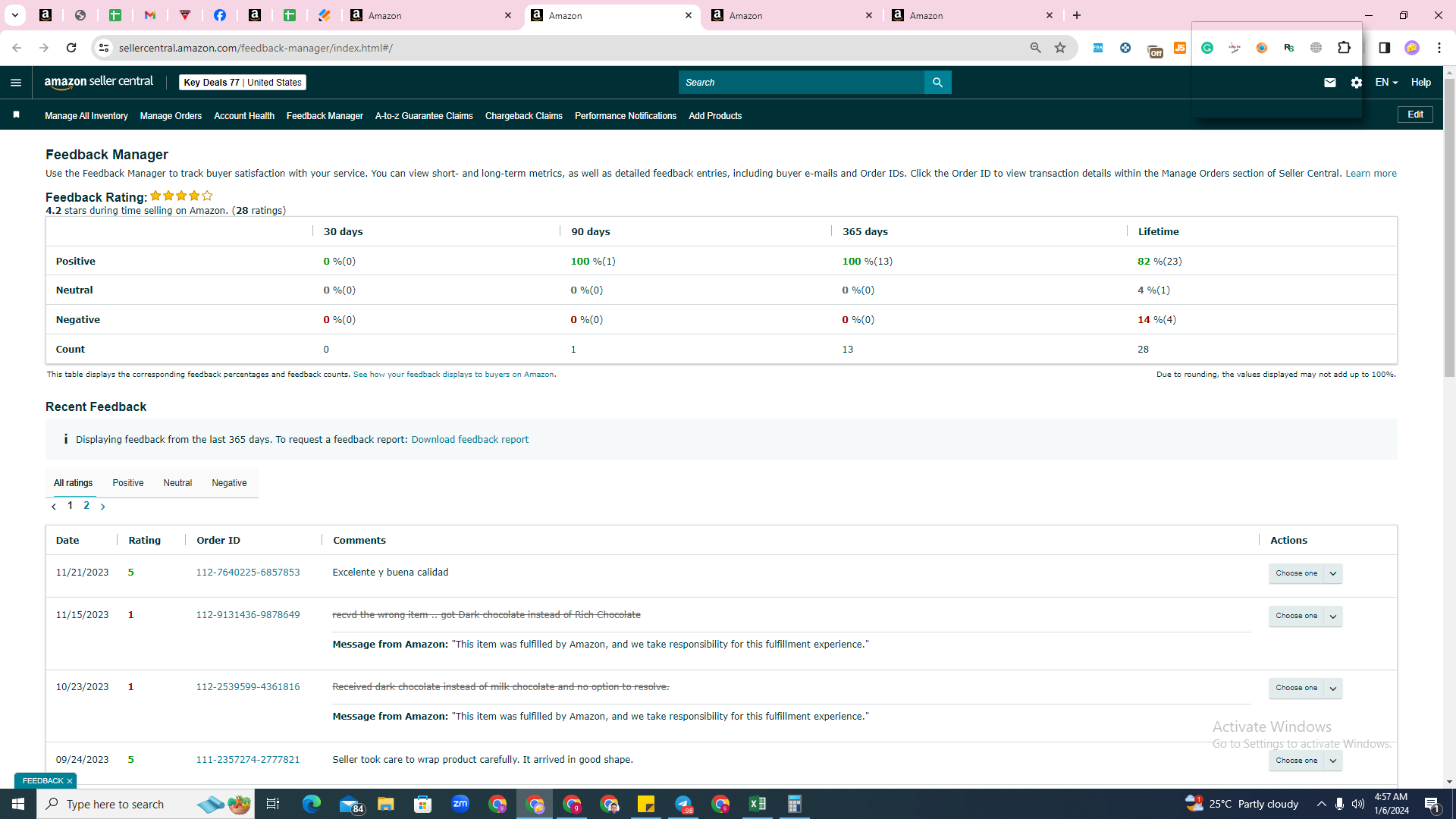Open Chrome three-dot menu
This screenshot has width=1456, height=819.
click(x=1439, y=48)
